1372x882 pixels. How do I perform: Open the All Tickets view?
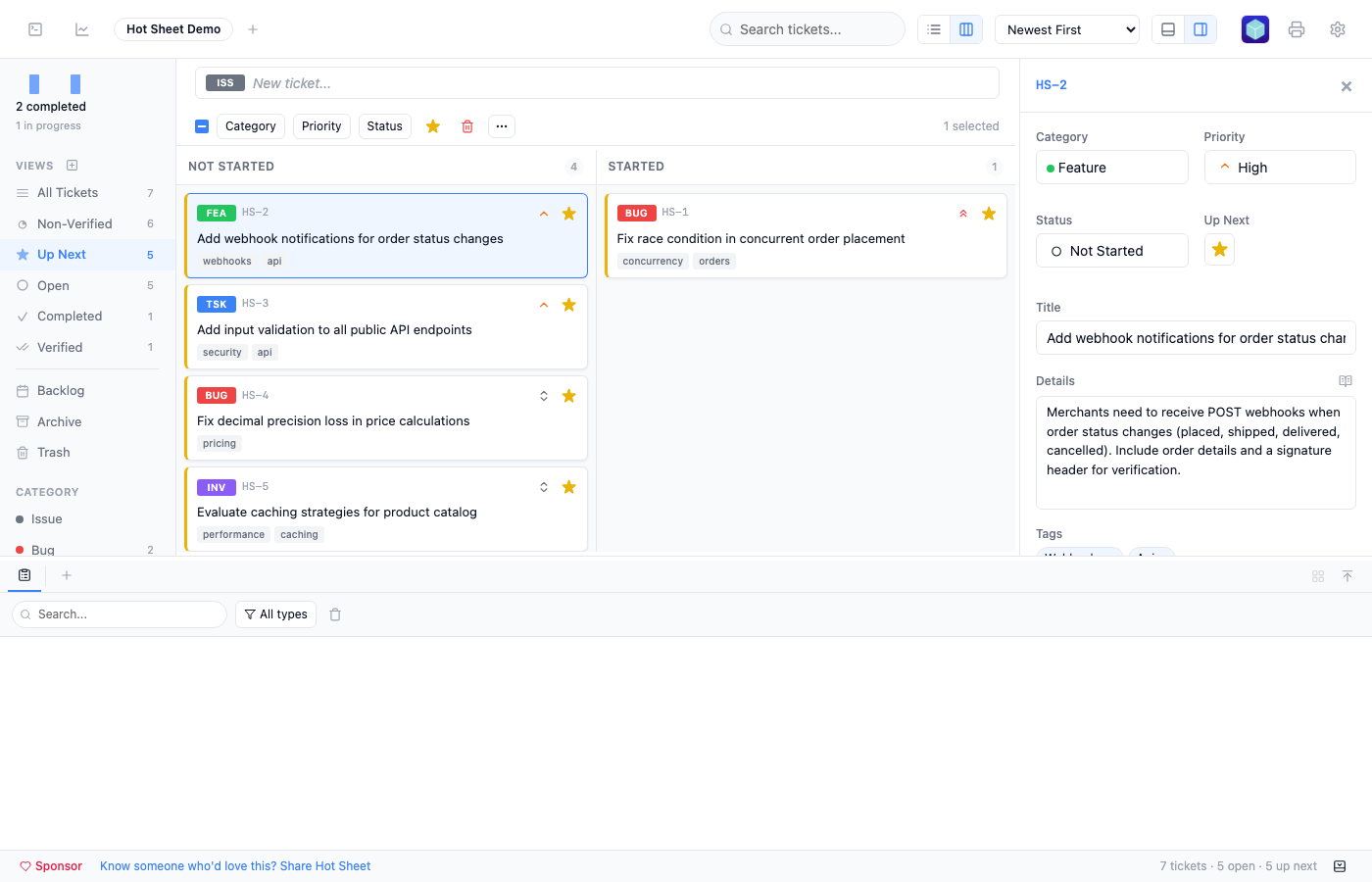point(87,193)
